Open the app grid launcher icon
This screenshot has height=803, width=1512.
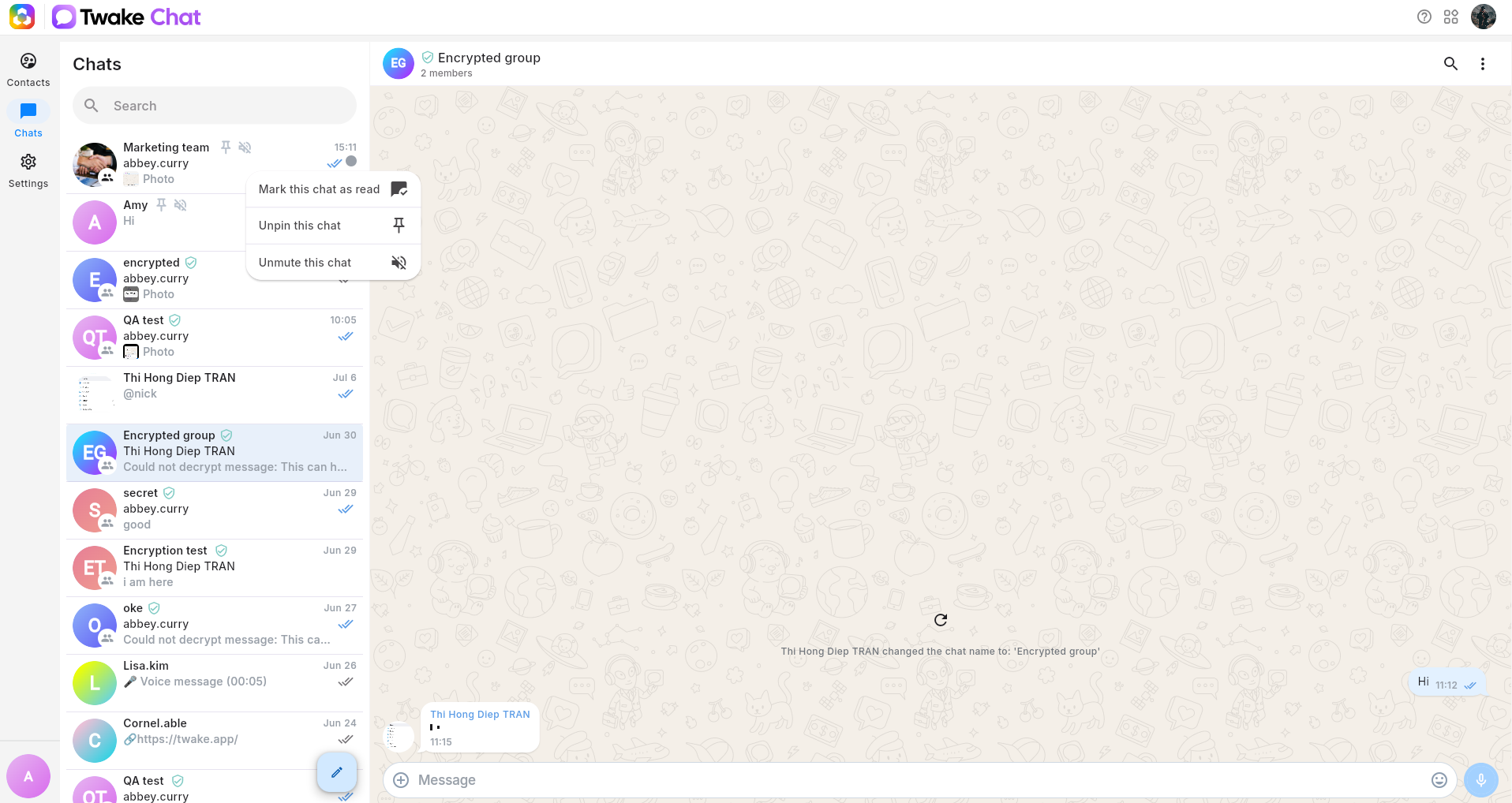click(x=1451, y=17)
